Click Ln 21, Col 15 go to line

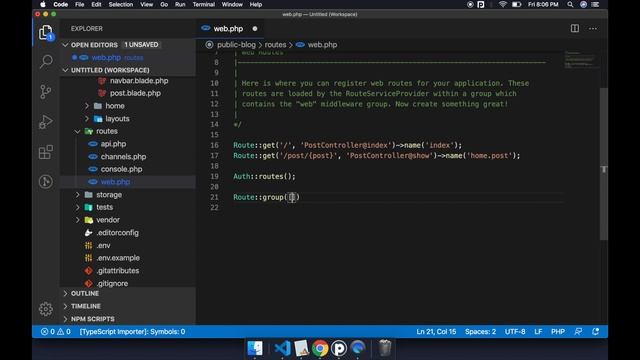(x=436, y=331)
